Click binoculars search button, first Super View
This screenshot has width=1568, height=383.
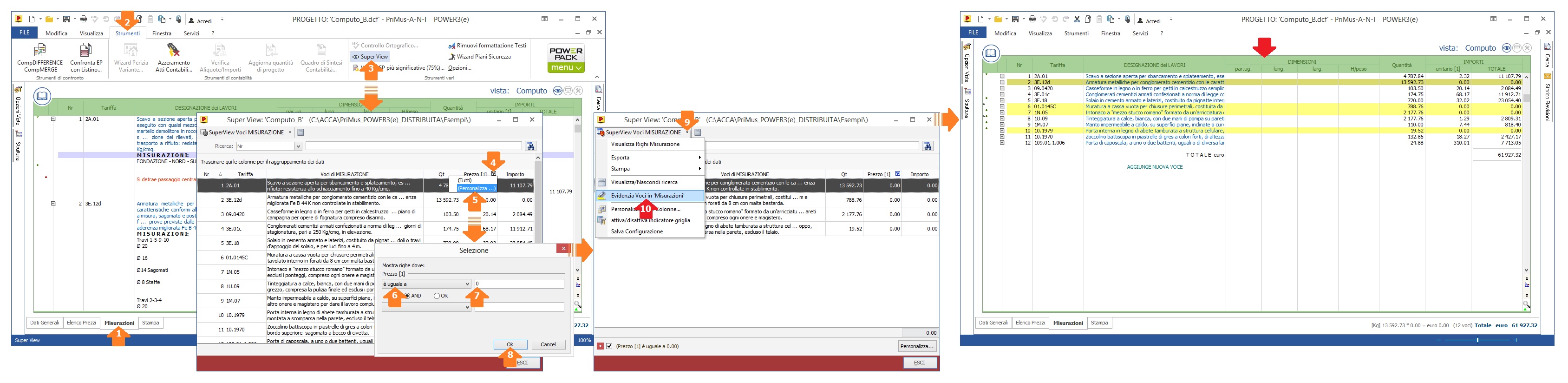(531, 146)
